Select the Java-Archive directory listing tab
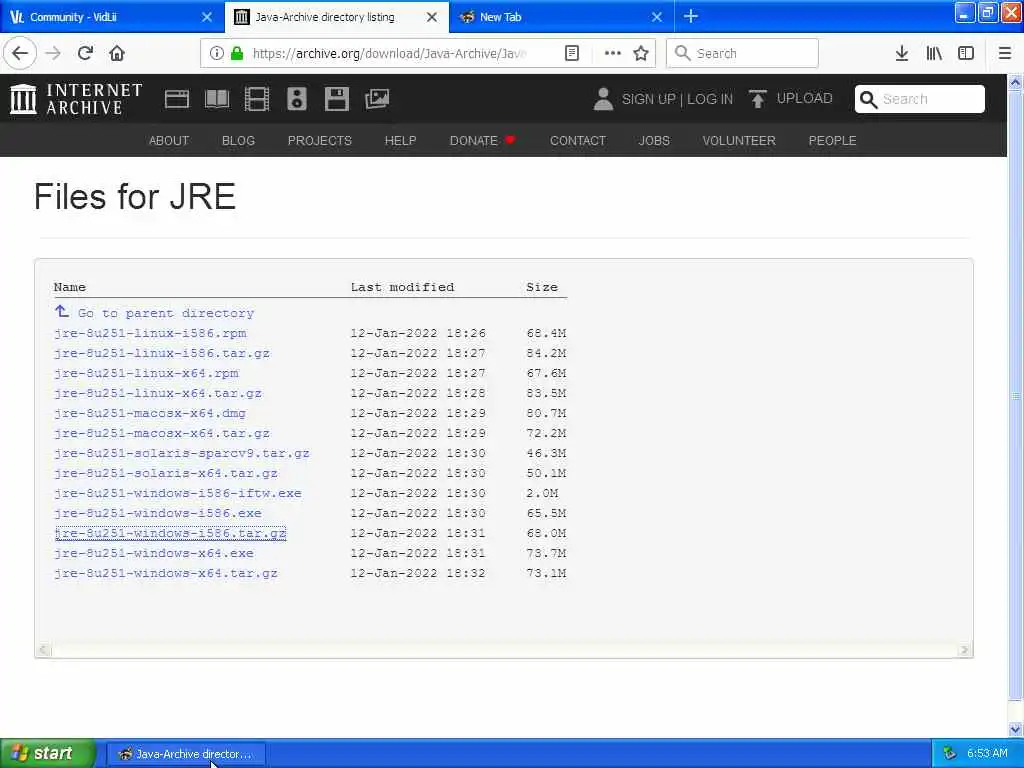The width and height of the screenshot is (1024, 768). coord(325,17)
